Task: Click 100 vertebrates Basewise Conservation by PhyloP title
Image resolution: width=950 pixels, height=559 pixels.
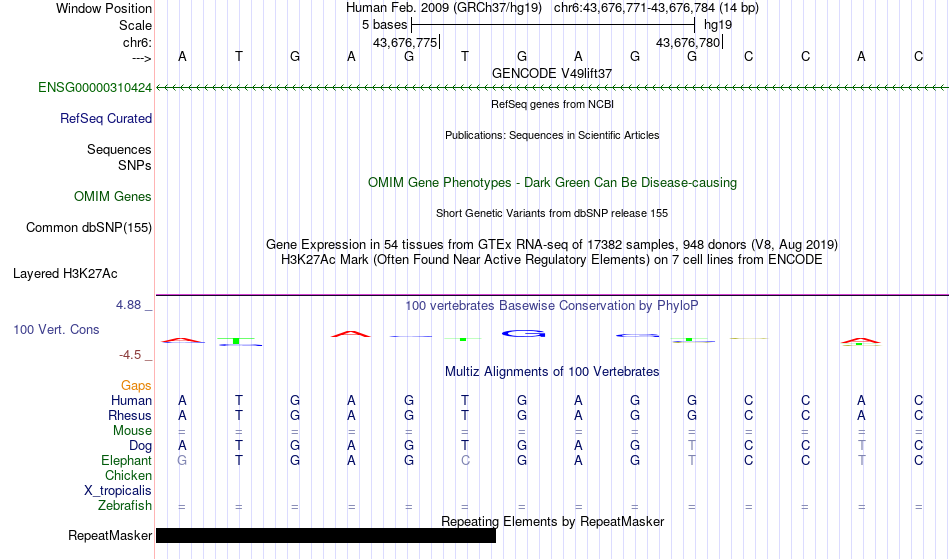Action: point(552,306)
